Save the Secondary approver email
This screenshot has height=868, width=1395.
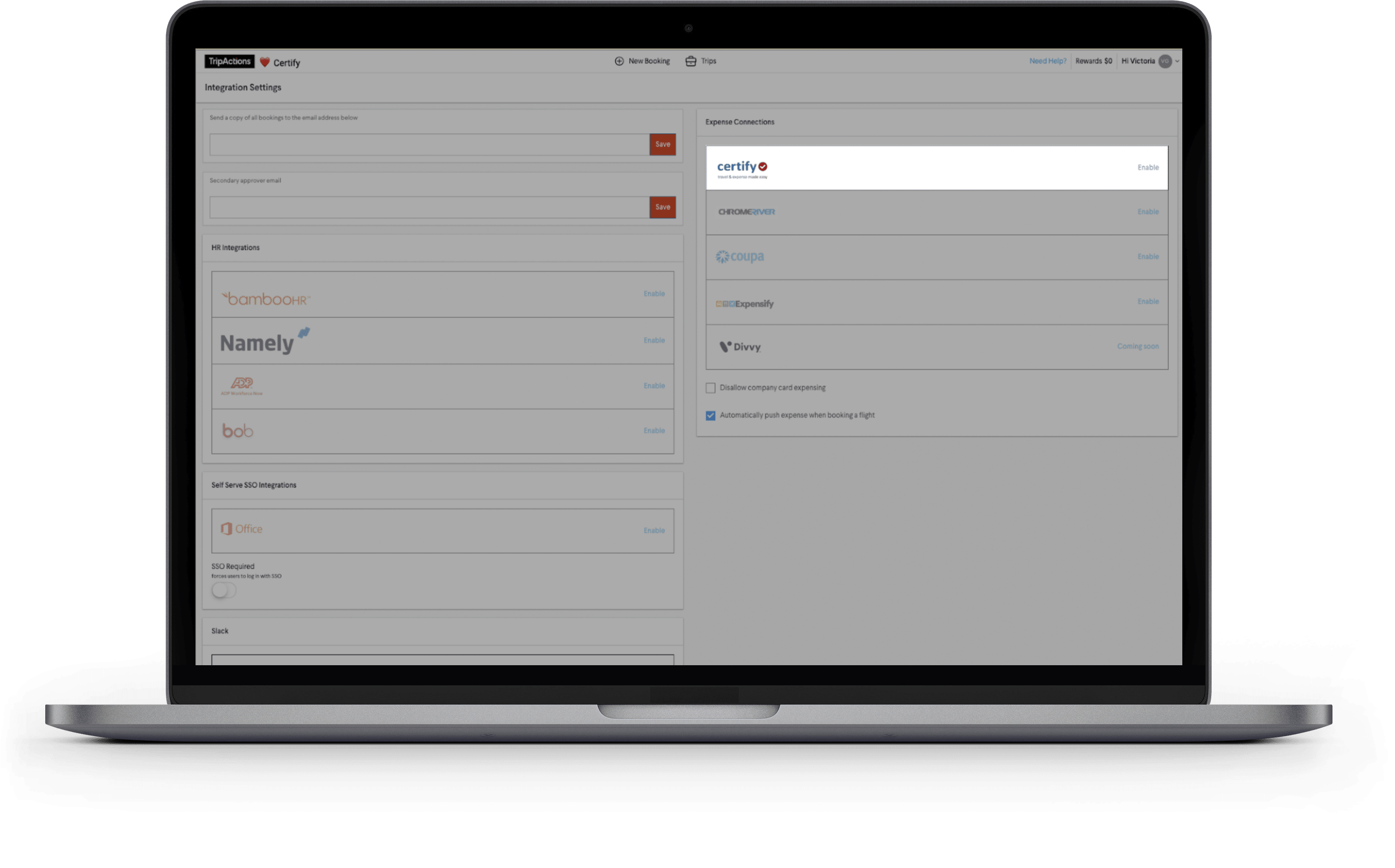(662, 207)
